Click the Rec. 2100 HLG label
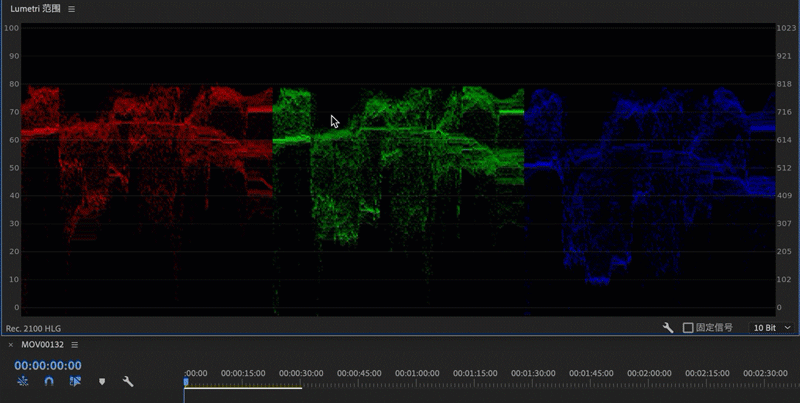The height and width of the screenshot is (403, 800). click(x=33, y=328)
